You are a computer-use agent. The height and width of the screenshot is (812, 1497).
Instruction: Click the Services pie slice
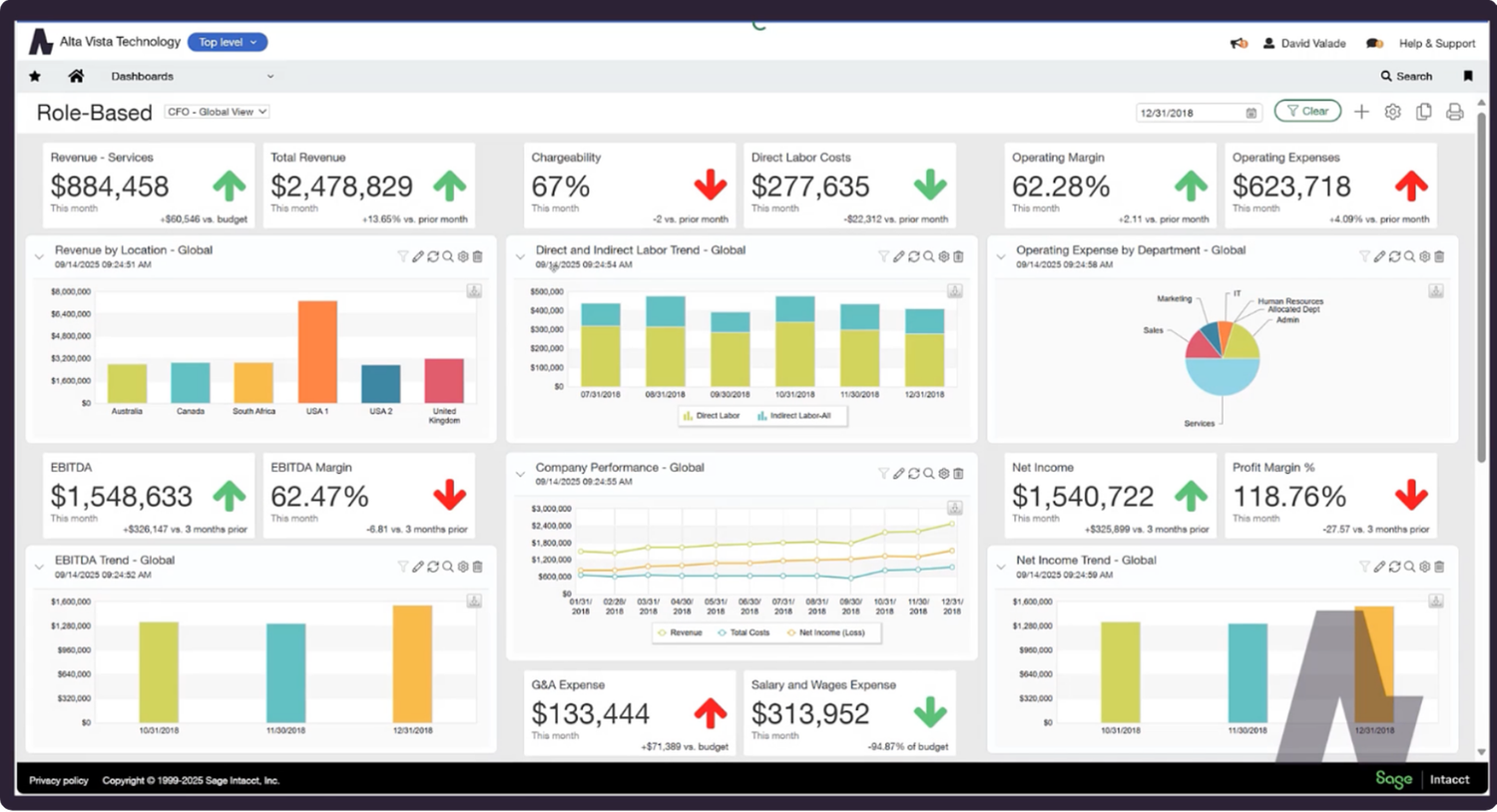1222,377
